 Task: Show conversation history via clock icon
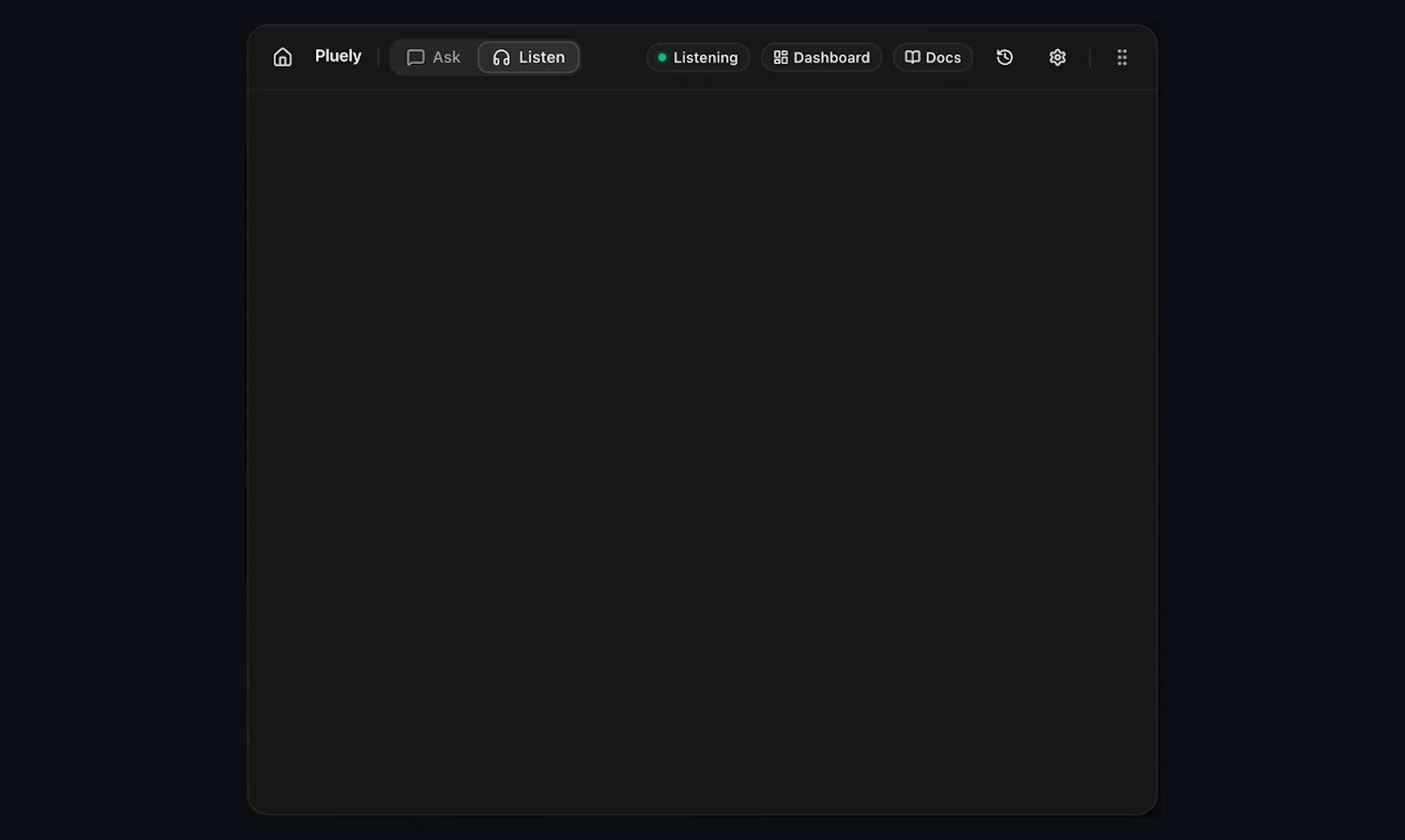tap(1005, 57)
